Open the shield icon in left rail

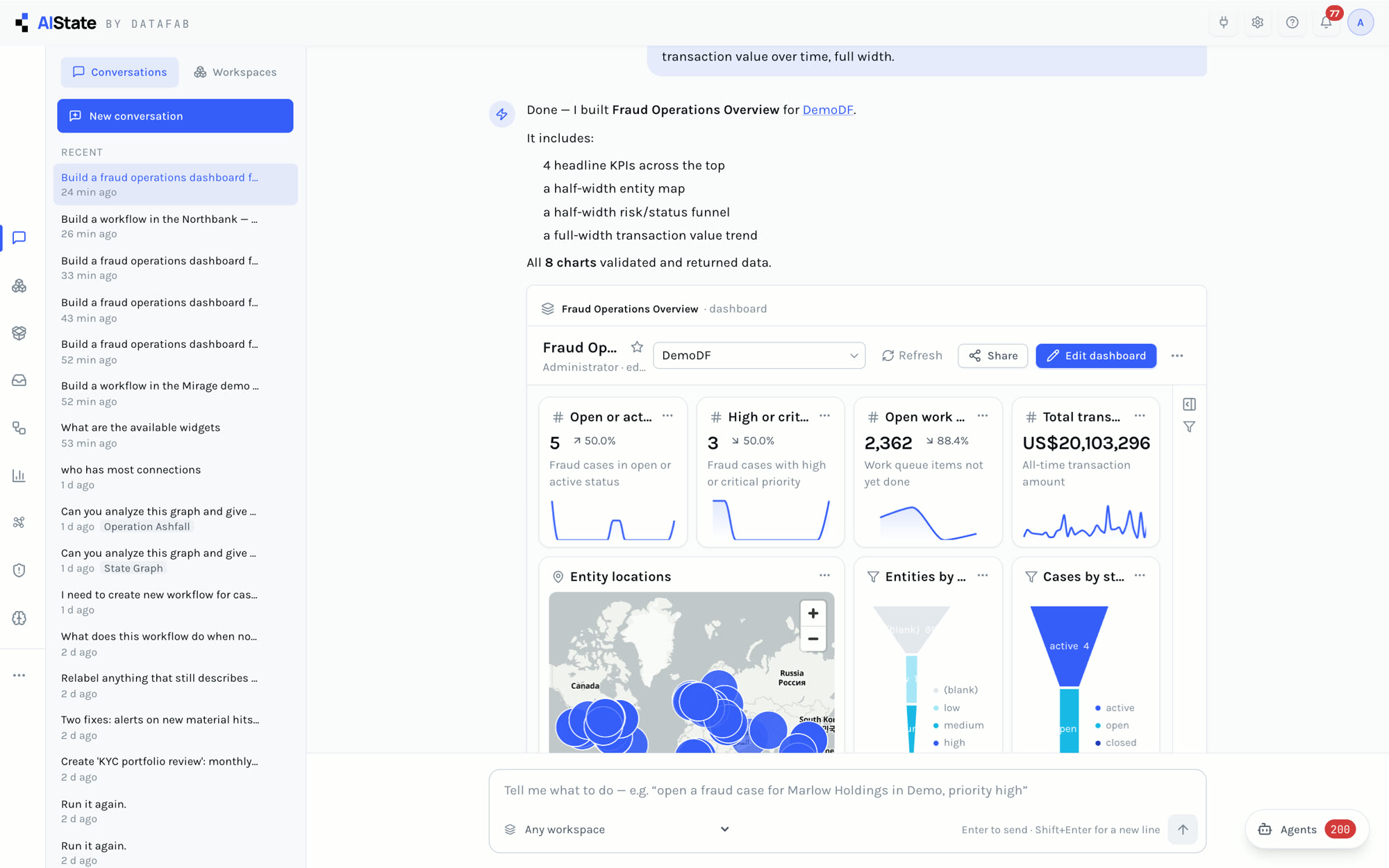click(x=19, y=570)
